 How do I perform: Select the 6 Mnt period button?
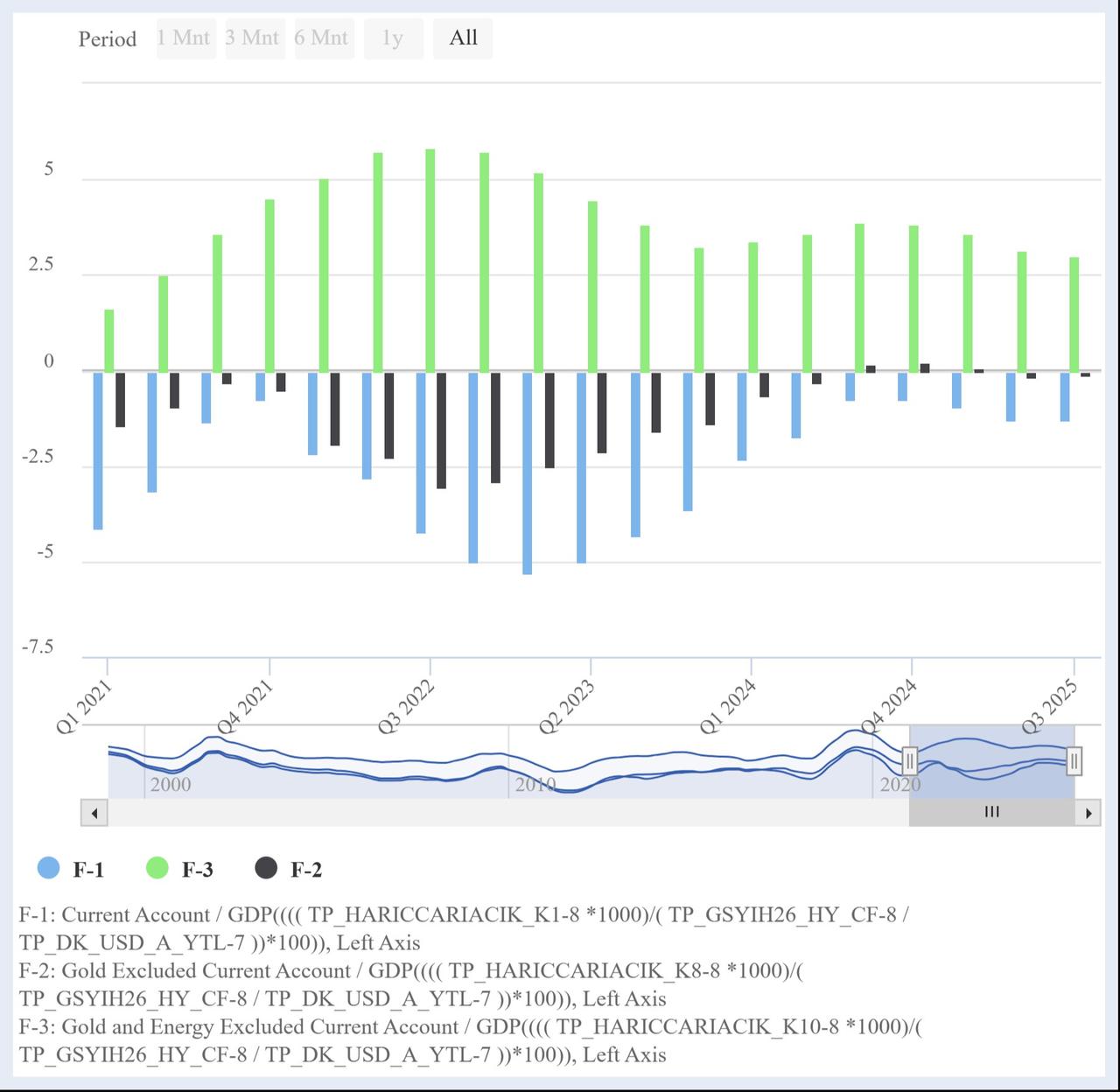[x=324, y=38]
